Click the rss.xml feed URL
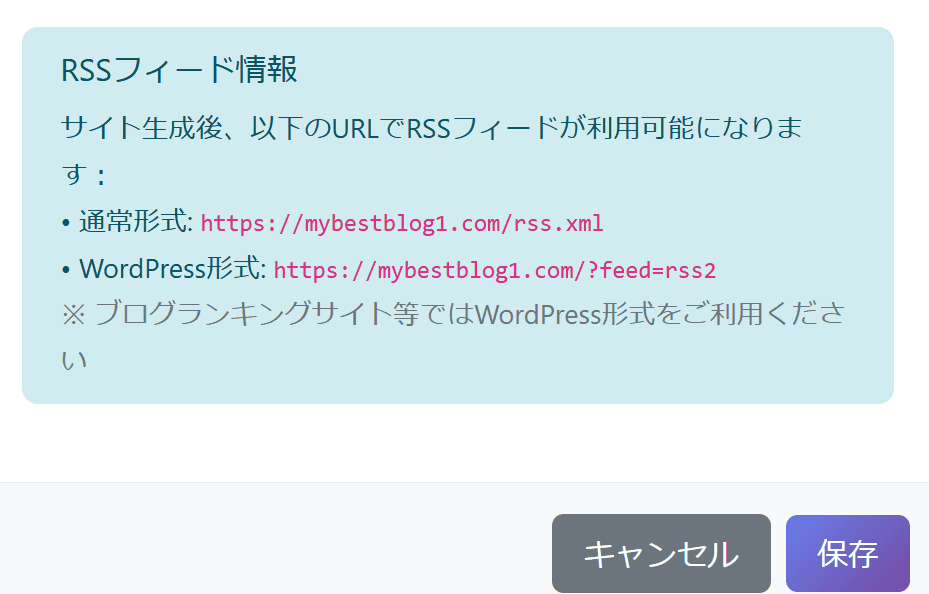This screenshot has width=929, height=594. pyautogui.click(x=402, y=223)
